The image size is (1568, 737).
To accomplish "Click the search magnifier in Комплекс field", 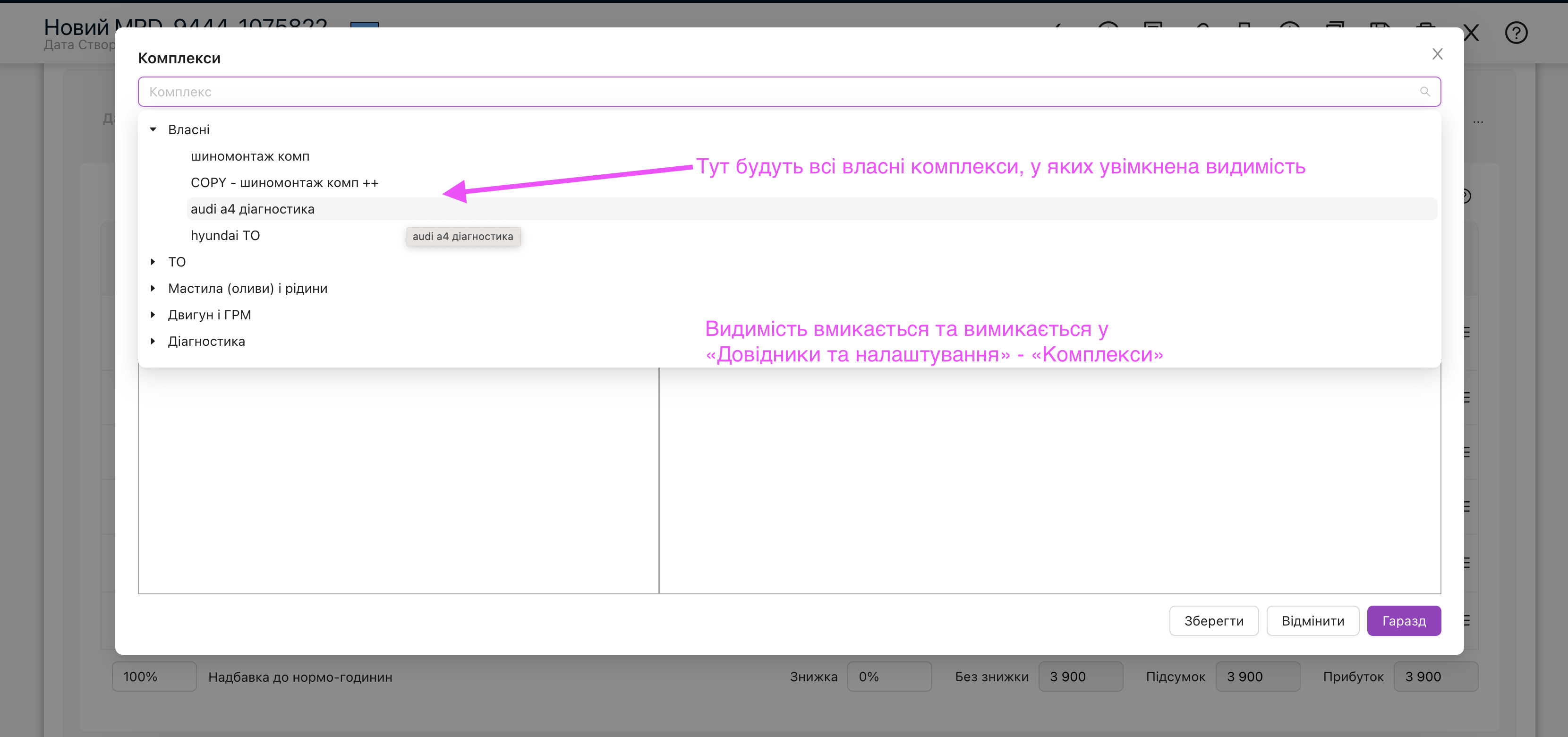I will (1424, 91).
